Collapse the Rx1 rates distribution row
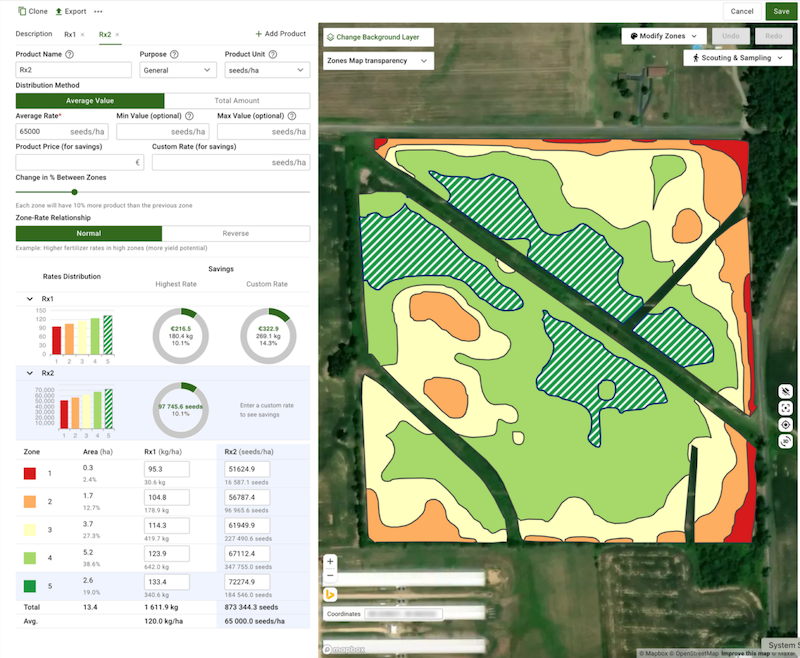 click(28, 299)
